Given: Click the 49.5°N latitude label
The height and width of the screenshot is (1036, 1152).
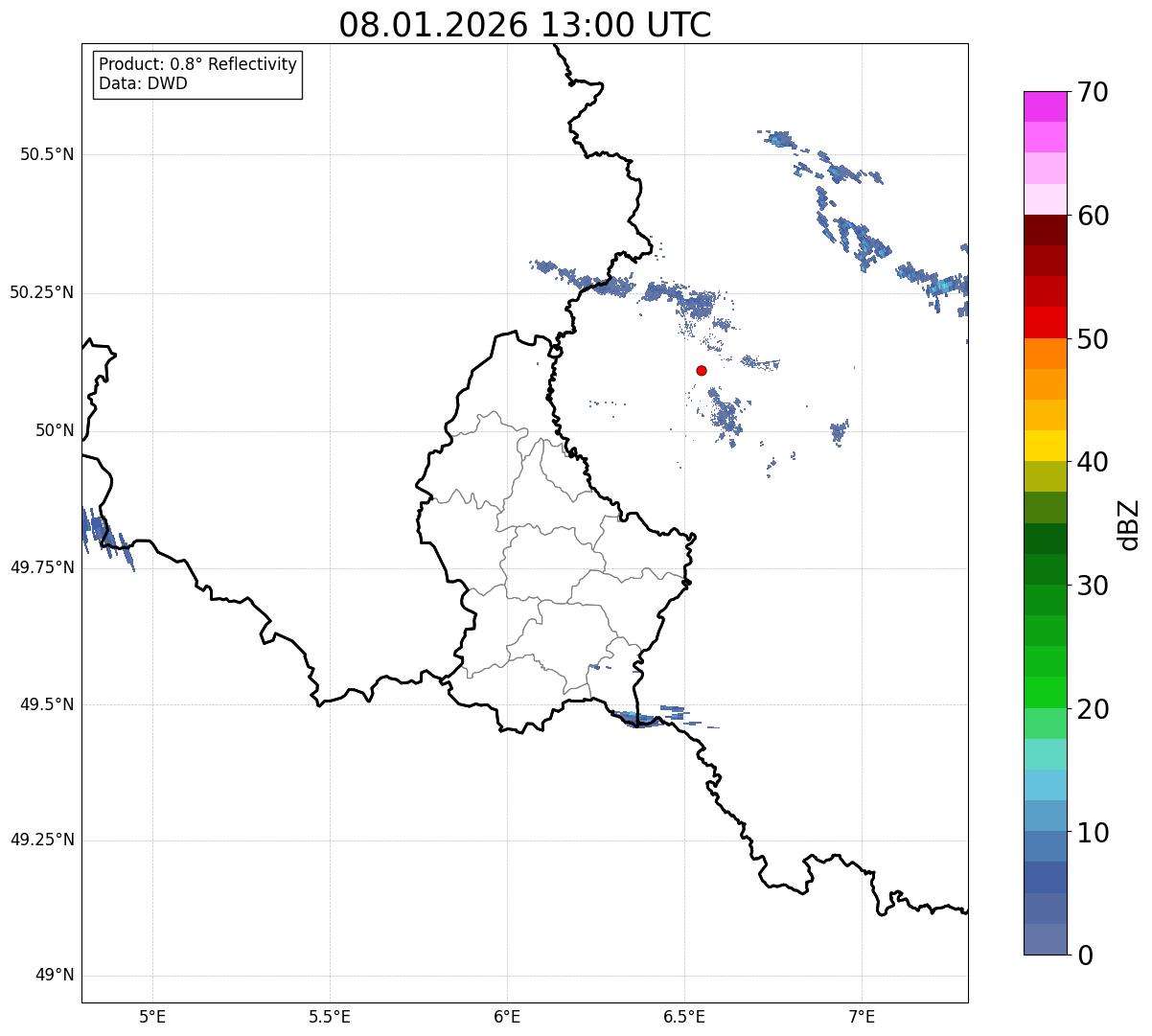Looking at the screenshot, I should click(x=47, y=704).
